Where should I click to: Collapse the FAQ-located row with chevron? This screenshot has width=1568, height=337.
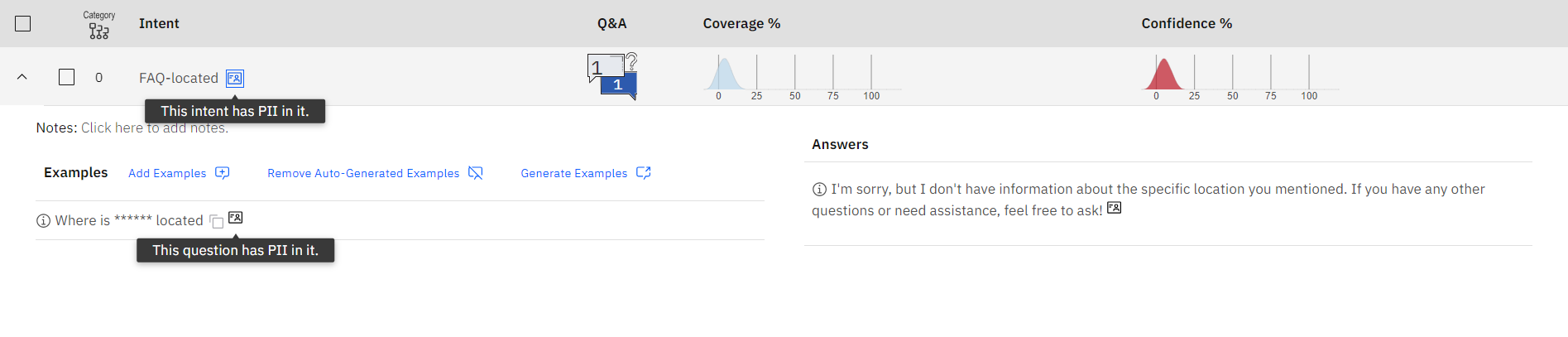tap(22, 77)
